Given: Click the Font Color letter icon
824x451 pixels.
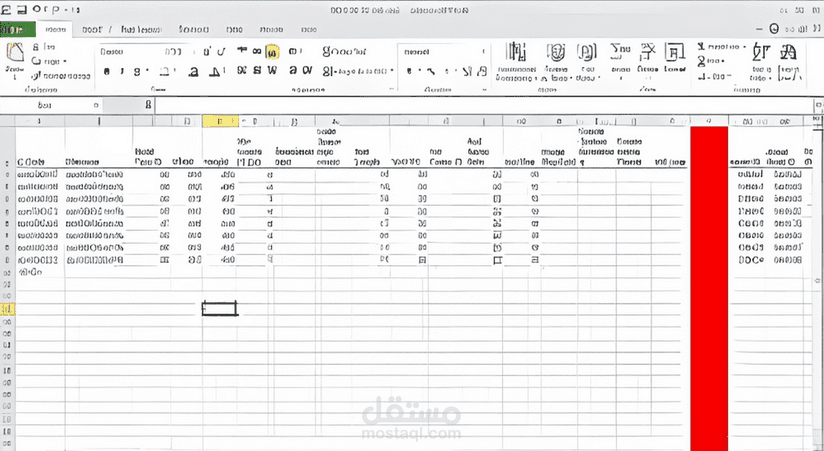Looking at the screenshot, I should 214,71.
